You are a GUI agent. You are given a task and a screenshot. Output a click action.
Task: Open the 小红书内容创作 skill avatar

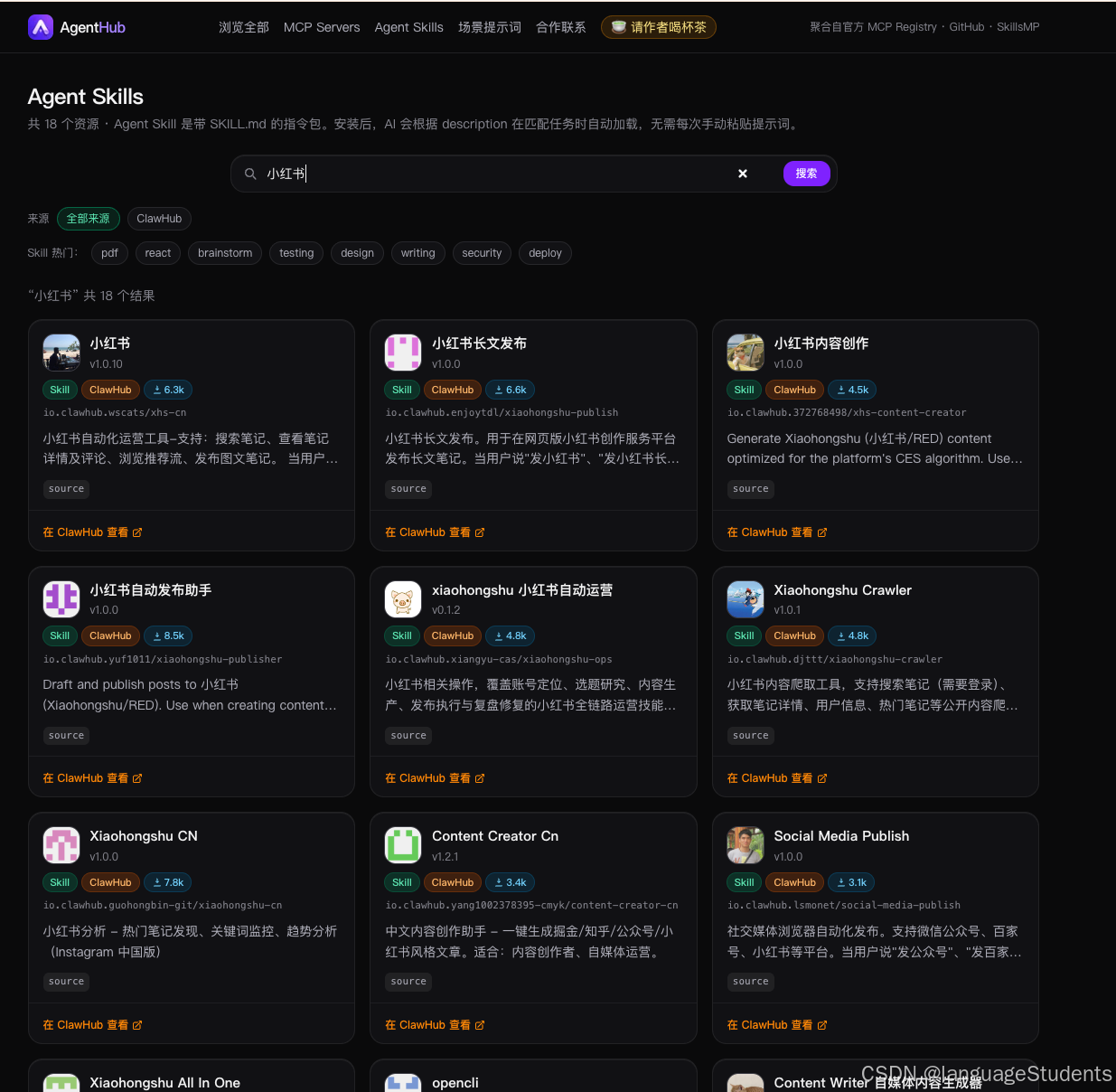click(746, 353)
